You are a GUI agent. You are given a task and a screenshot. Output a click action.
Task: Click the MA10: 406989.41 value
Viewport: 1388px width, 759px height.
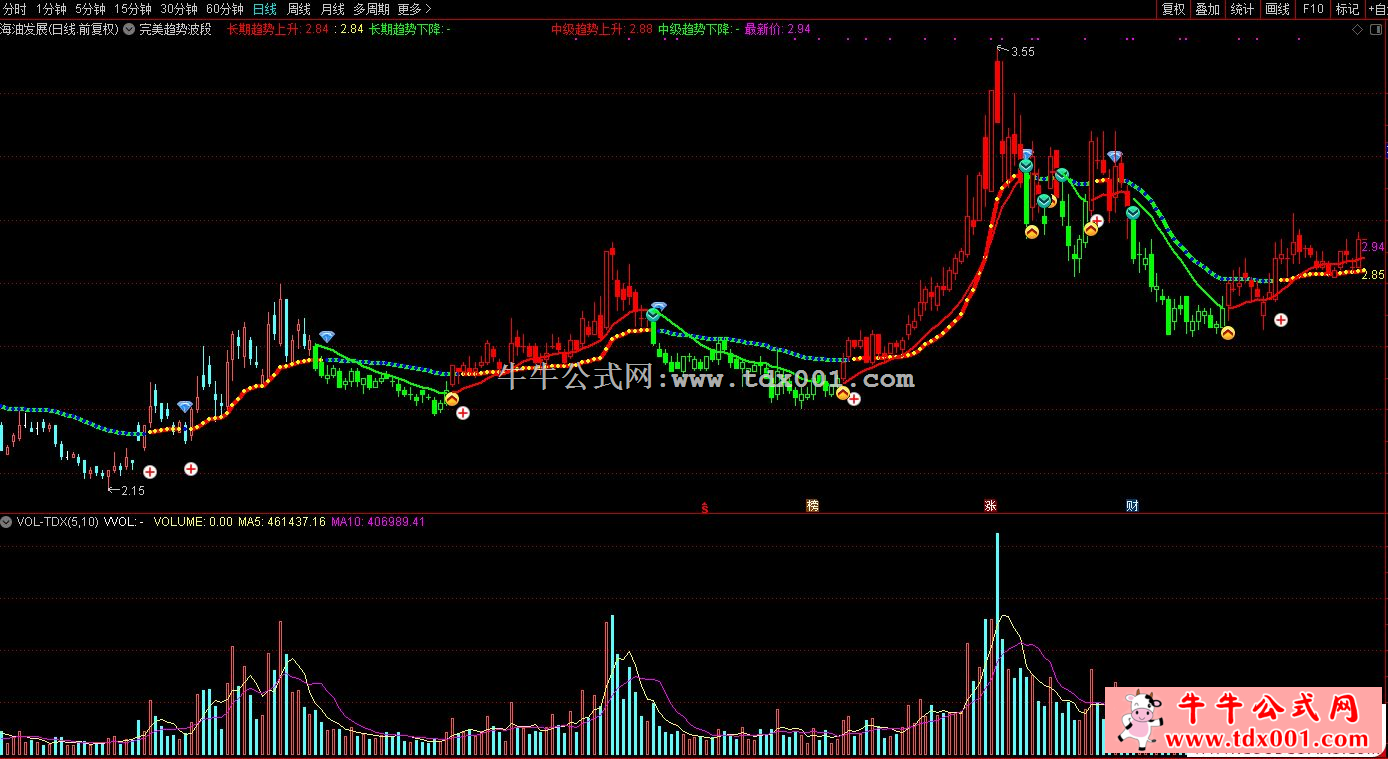tap(378, 521)
